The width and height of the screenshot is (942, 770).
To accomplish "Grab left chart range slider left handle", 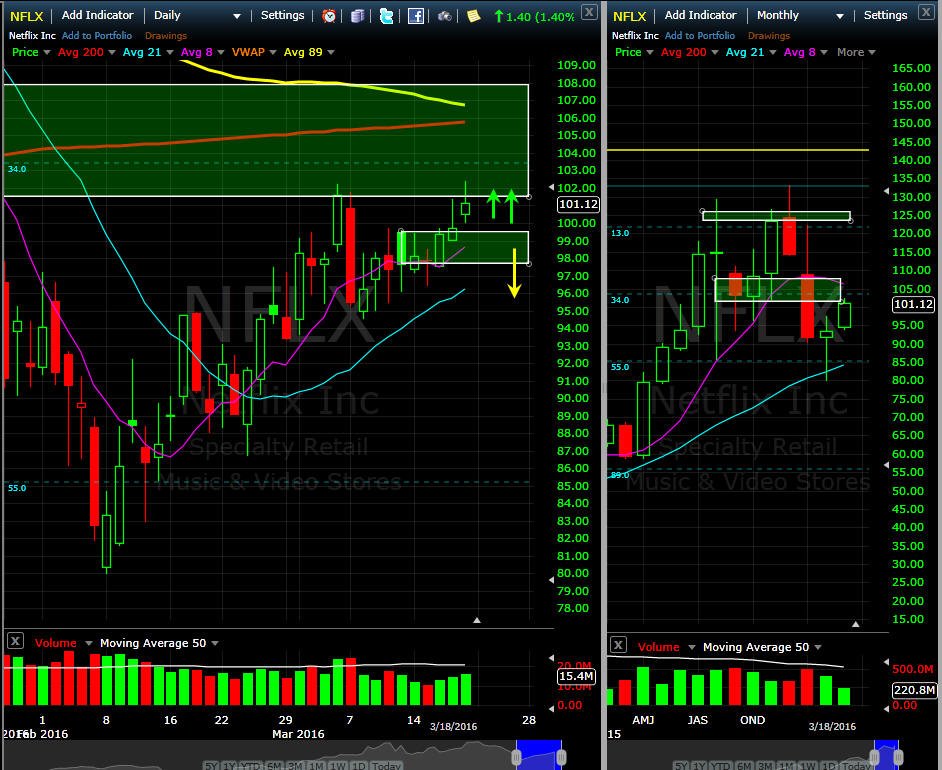I will pos(516,757).
